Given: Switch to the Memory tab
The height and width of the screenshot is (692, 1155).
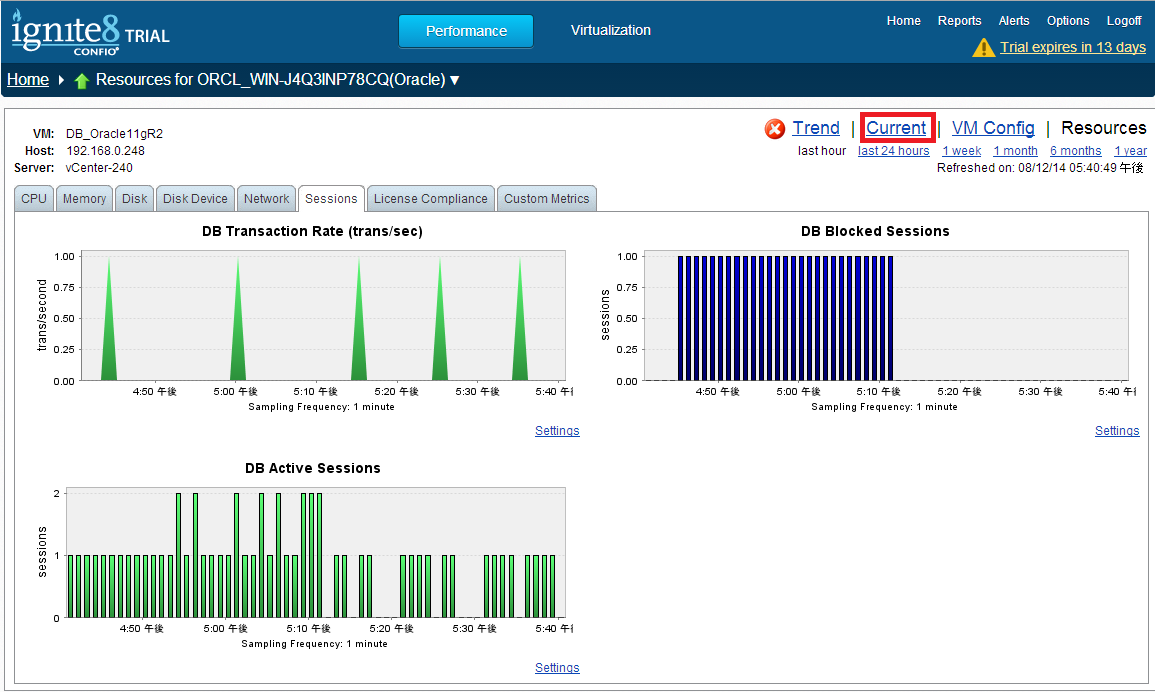Looking at the screenshot, I should 84,199.
